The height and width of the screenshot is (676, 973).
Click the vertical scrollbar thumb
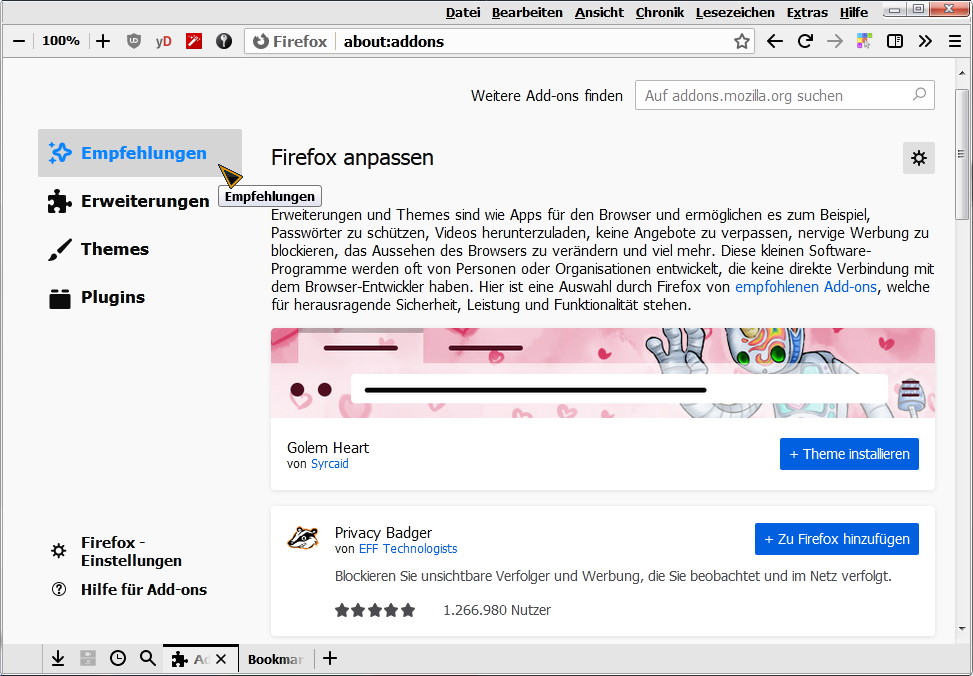962,154
